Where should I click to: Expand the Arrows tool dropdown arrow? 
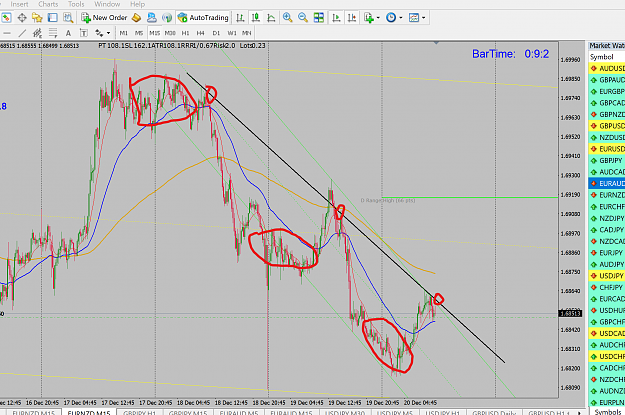[x=108, y=33]
